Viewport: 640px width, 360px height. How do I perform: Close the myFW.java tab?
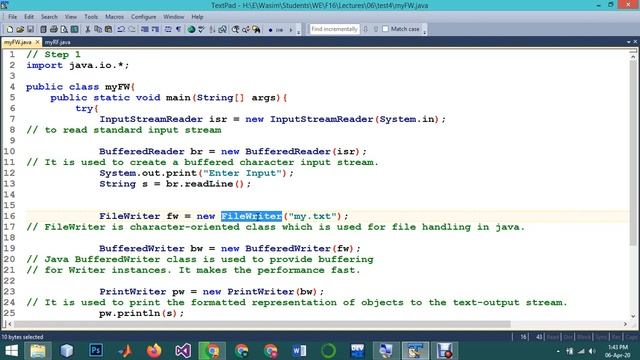(37, 42)
